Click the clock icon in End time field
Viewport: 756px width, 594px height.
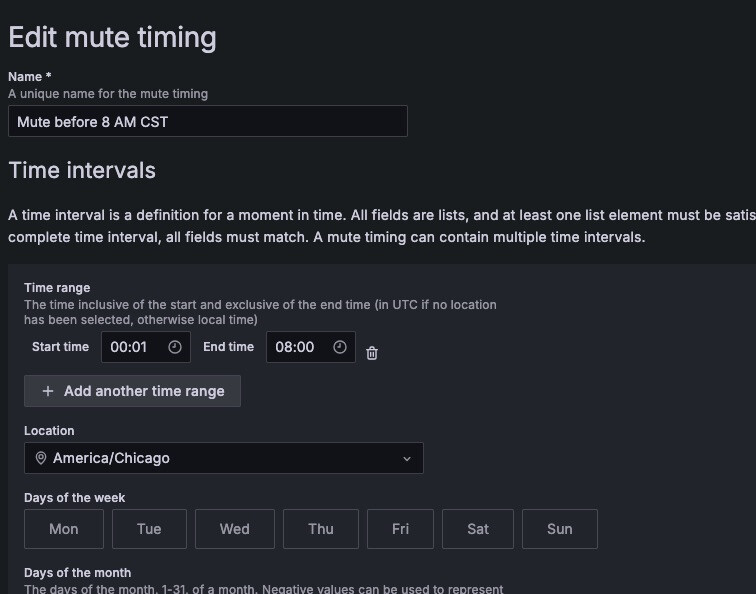340,347
